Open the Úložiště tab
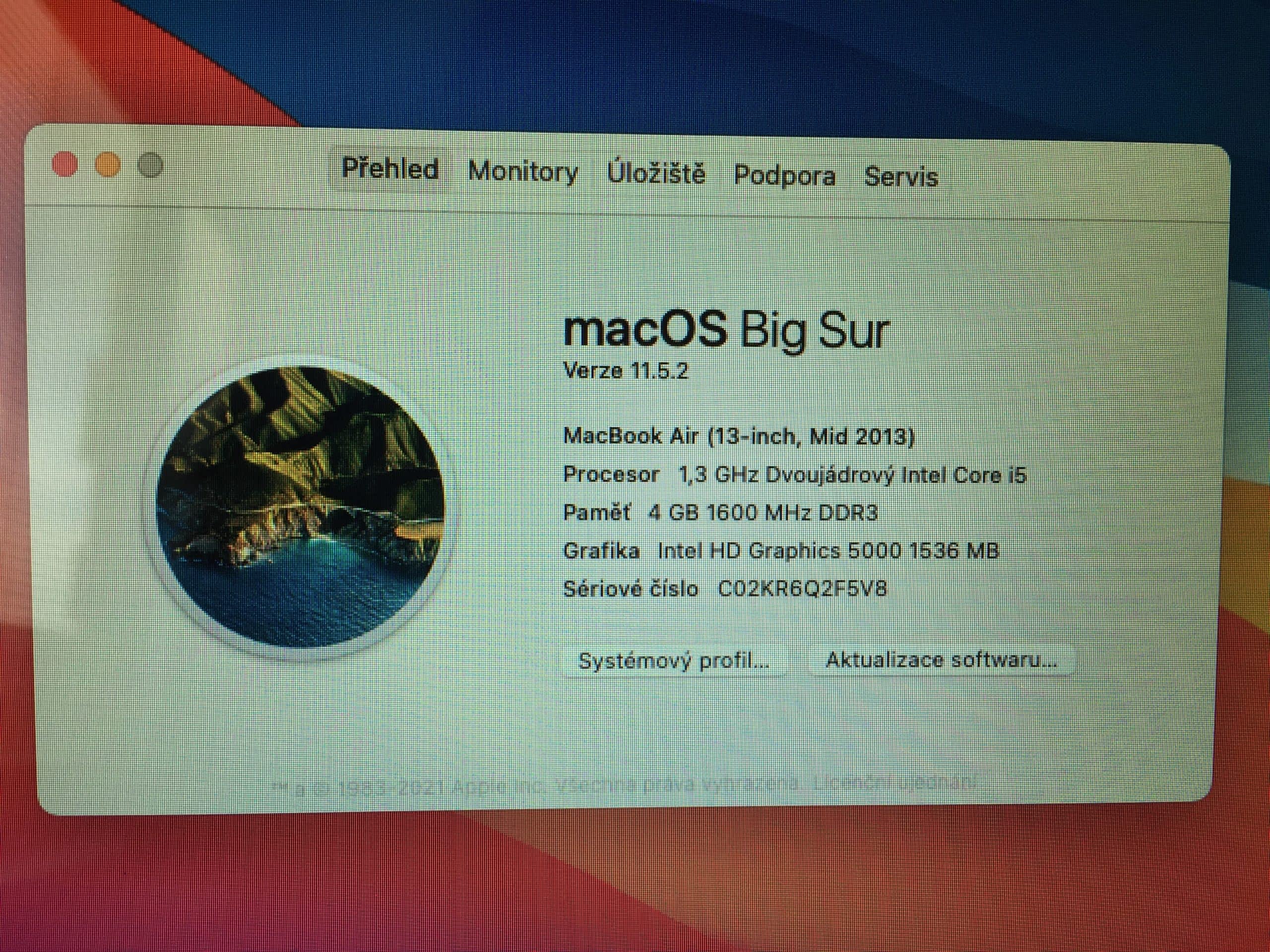The image size is (1270, 952). [656, 173]
